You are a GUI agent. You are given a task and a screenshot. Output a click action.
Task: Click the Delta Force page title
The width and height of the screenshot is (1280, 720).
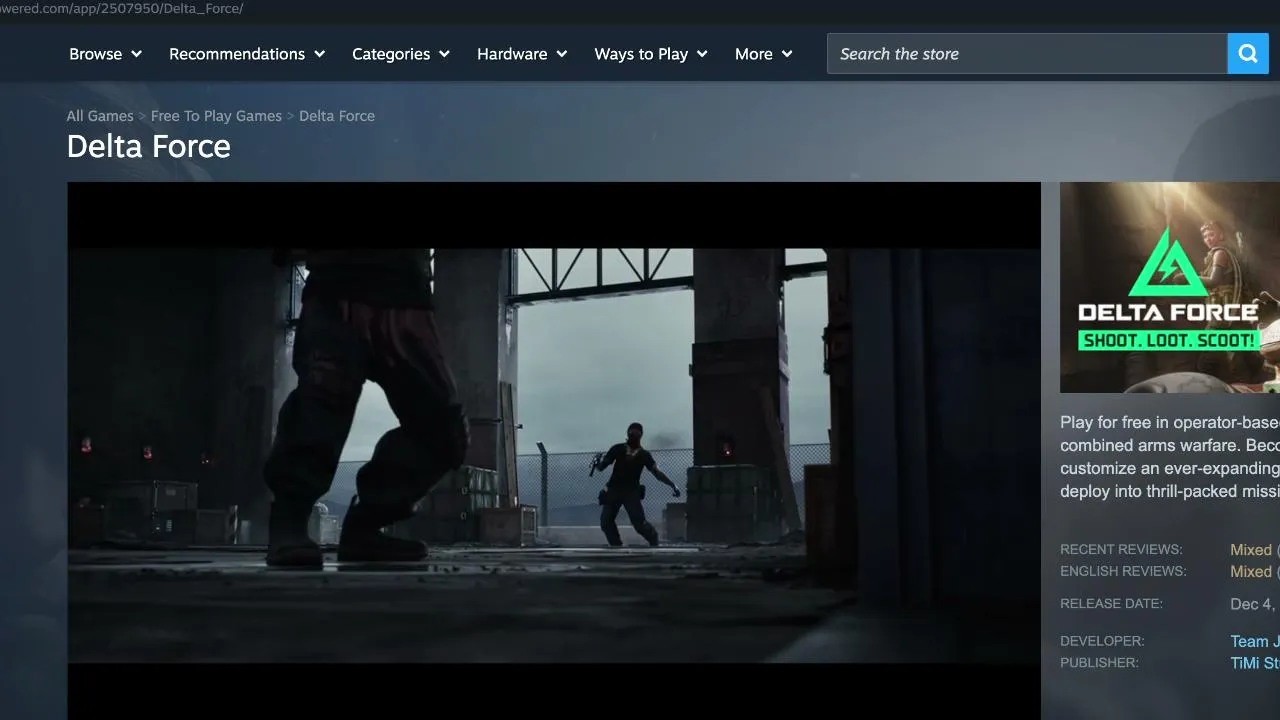149,147
